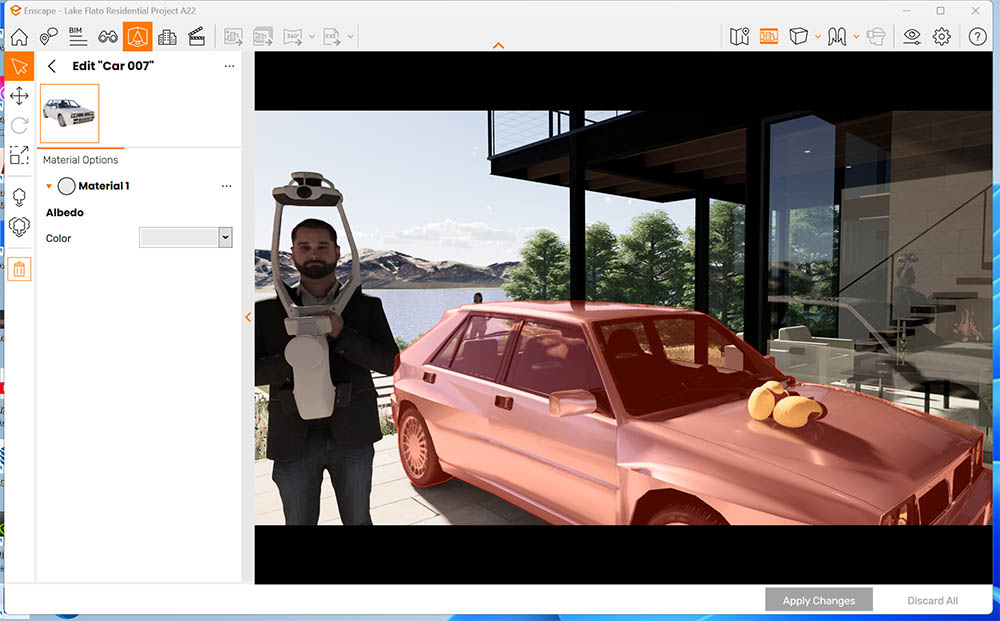Click the orange trash delete icon
Screen dimensions: 1000x621
pos(19,270)
